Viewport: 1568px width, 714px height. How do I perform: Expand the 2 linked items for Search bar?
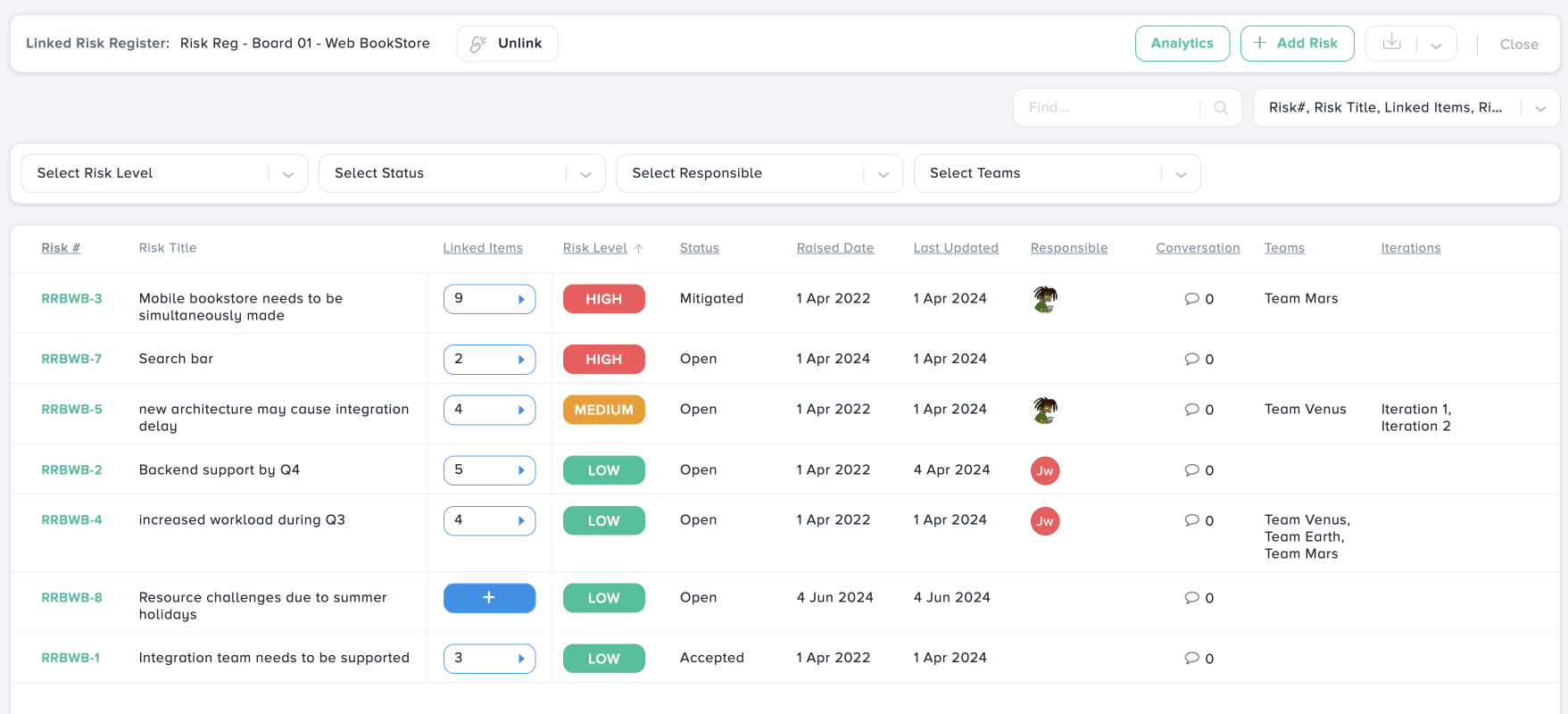pyautogui.click(x=489, y=360)
